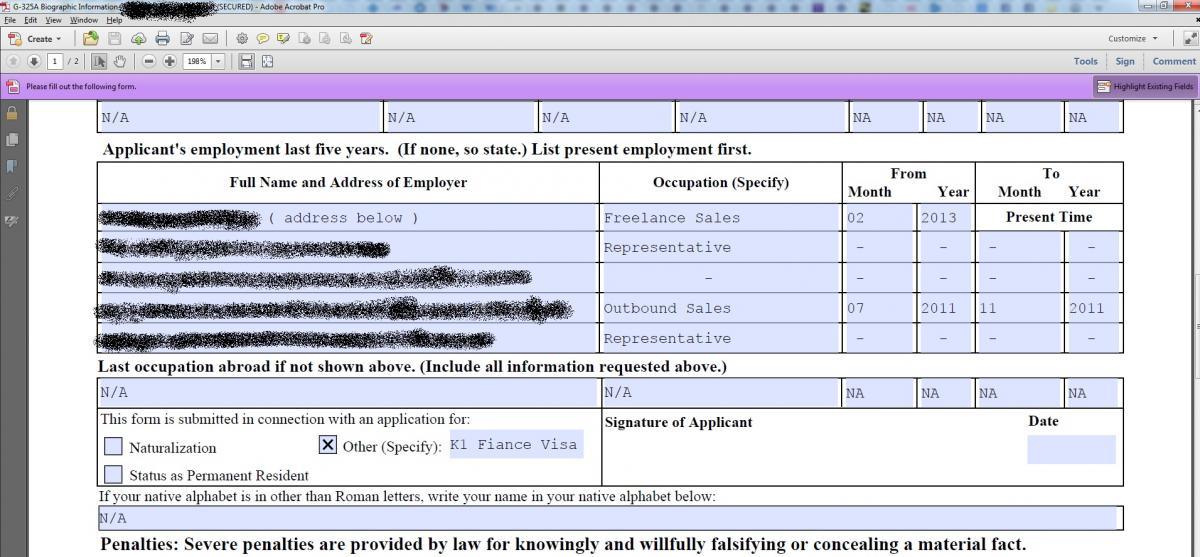Viewport: 1200px width, 557px height.
Task: Open the signatures sidebar panel
Action: click(12, 219)
